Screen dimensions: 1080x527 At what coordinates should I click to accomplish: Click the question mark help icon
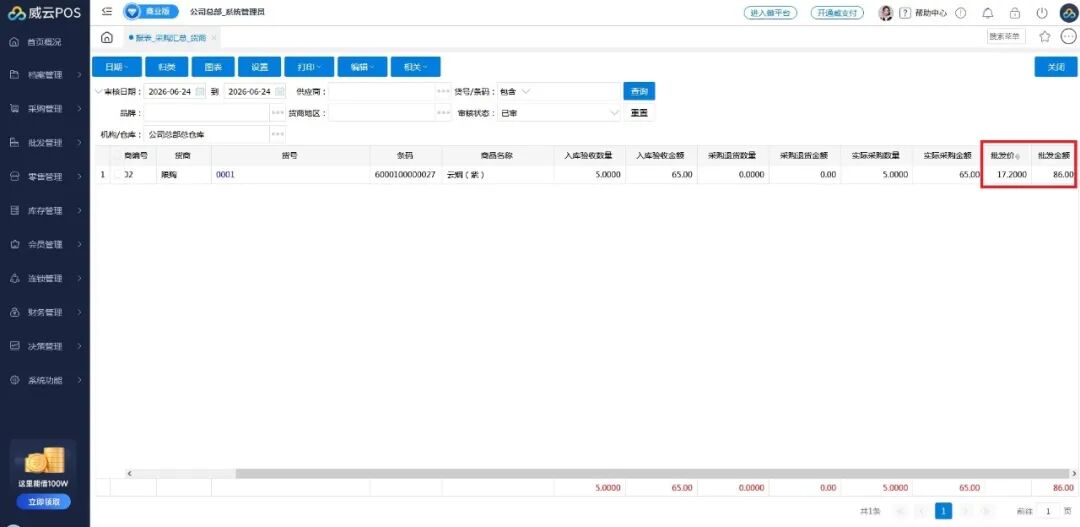[905, 13]
